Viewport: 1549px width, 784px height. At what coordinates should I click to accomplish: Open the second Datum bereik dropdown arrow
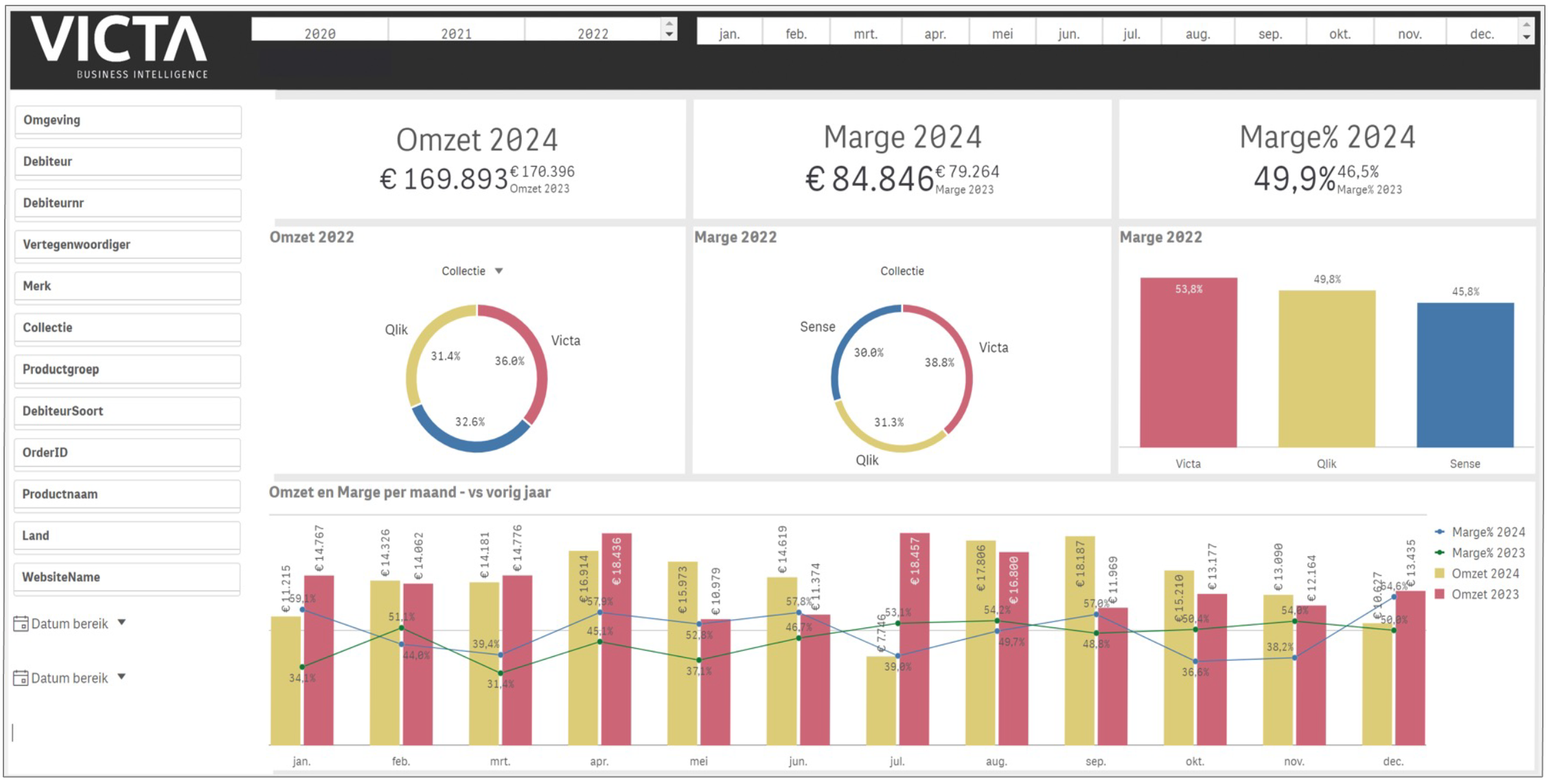pos(122,677)
